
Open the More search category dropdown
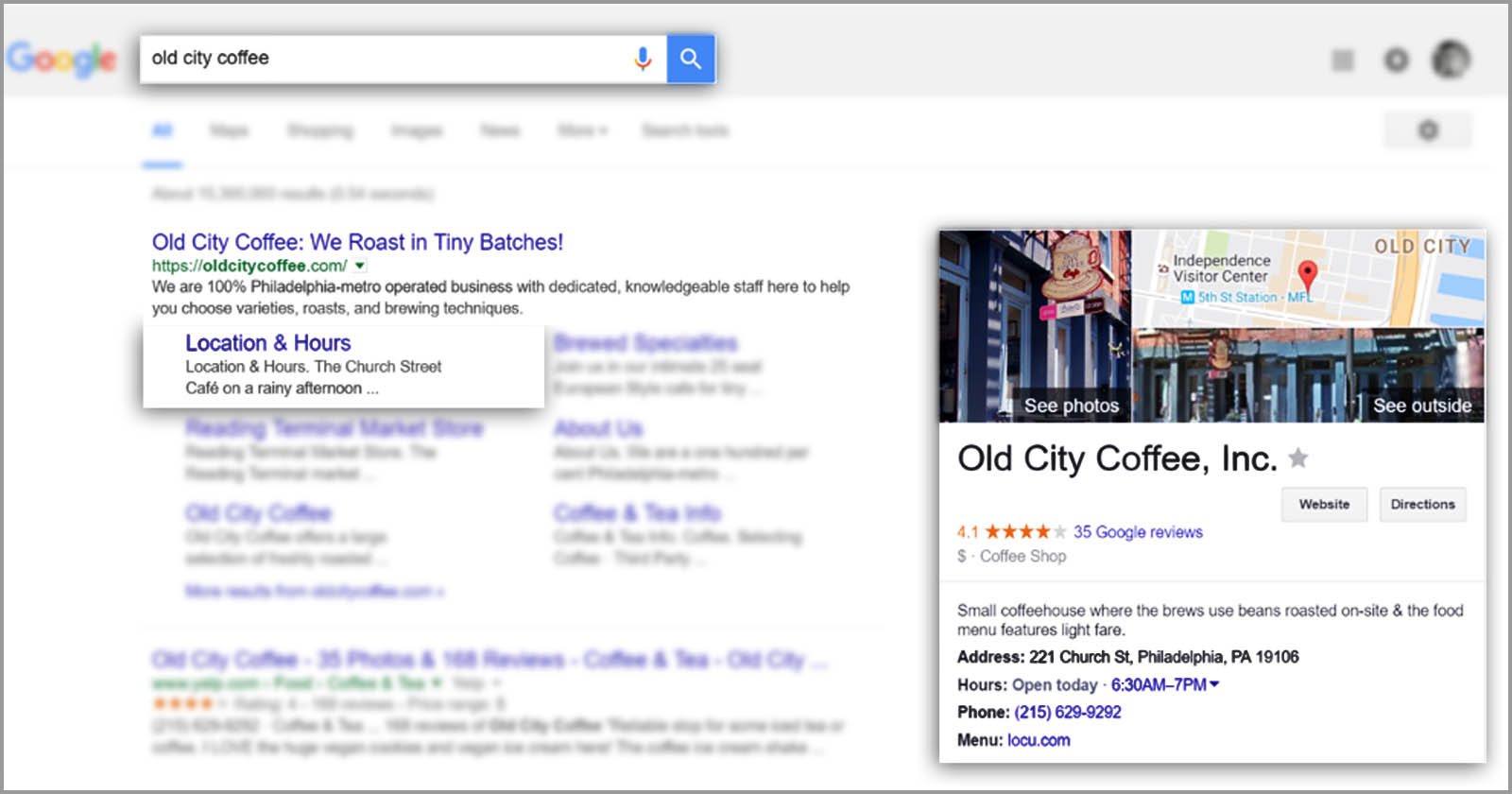[x=582, y=130]
